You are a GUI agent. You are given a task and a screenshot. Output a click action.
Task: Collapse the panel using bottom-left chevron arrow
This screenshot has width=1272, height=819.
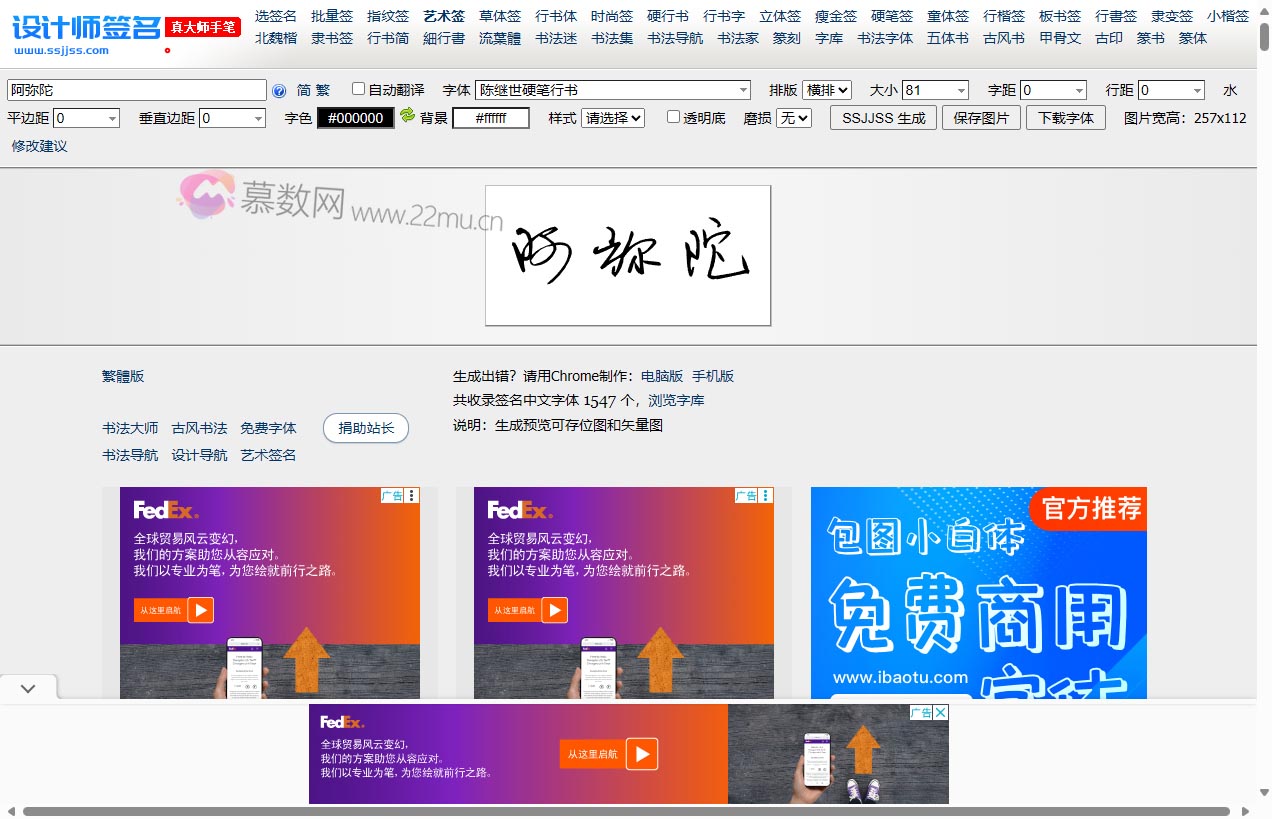28,687
